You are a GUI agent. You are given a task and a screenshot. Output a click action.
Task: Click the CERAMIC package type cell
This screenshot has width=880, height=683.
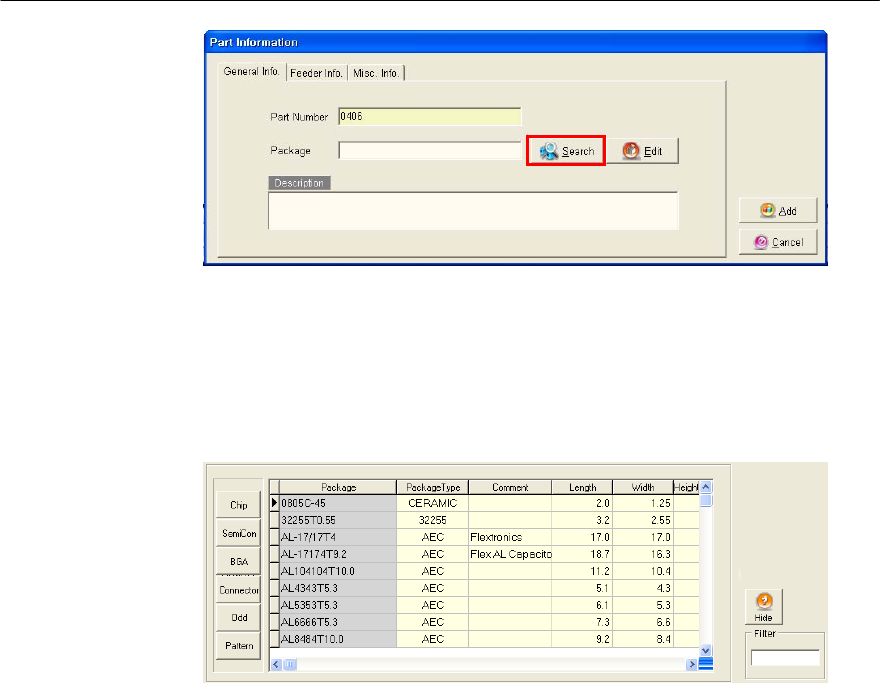pyautogui.click(x=433, y=503)
